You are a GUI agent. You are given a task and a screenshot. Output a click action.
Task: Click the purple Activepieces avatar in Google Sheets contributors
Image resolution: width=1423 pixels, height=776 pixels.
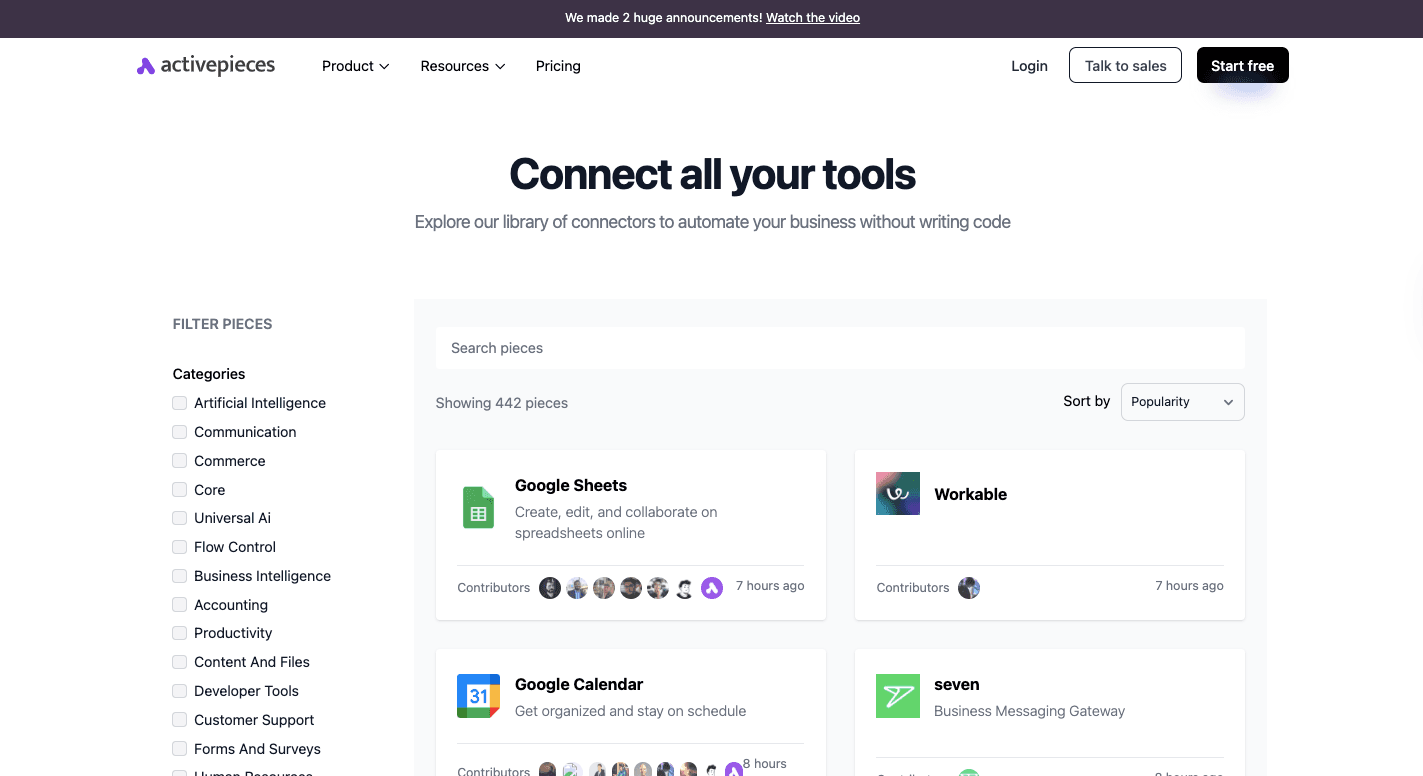pyautogui.click(x=711, y=588)
